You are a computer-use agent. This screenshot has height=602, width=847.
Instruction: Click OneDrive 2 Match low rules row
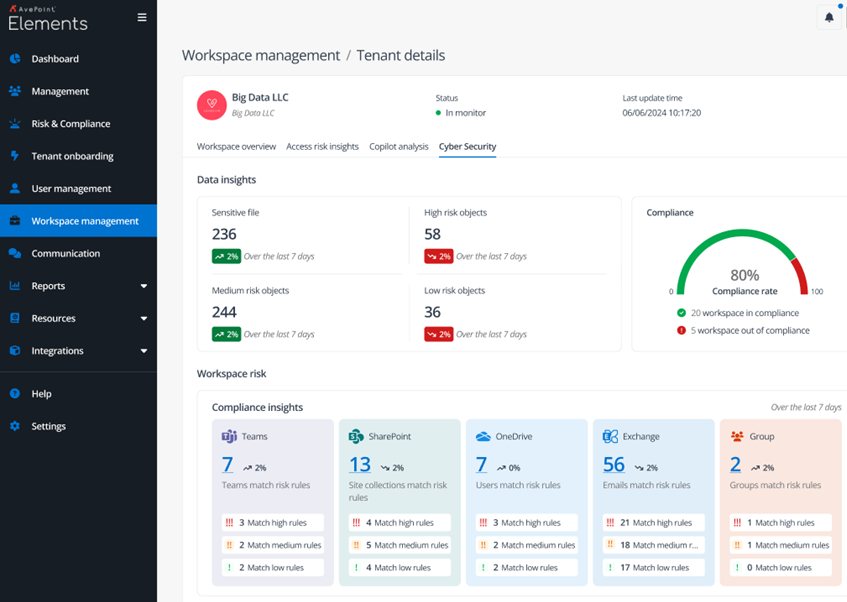pyautogui.click(x=527, y=568)
